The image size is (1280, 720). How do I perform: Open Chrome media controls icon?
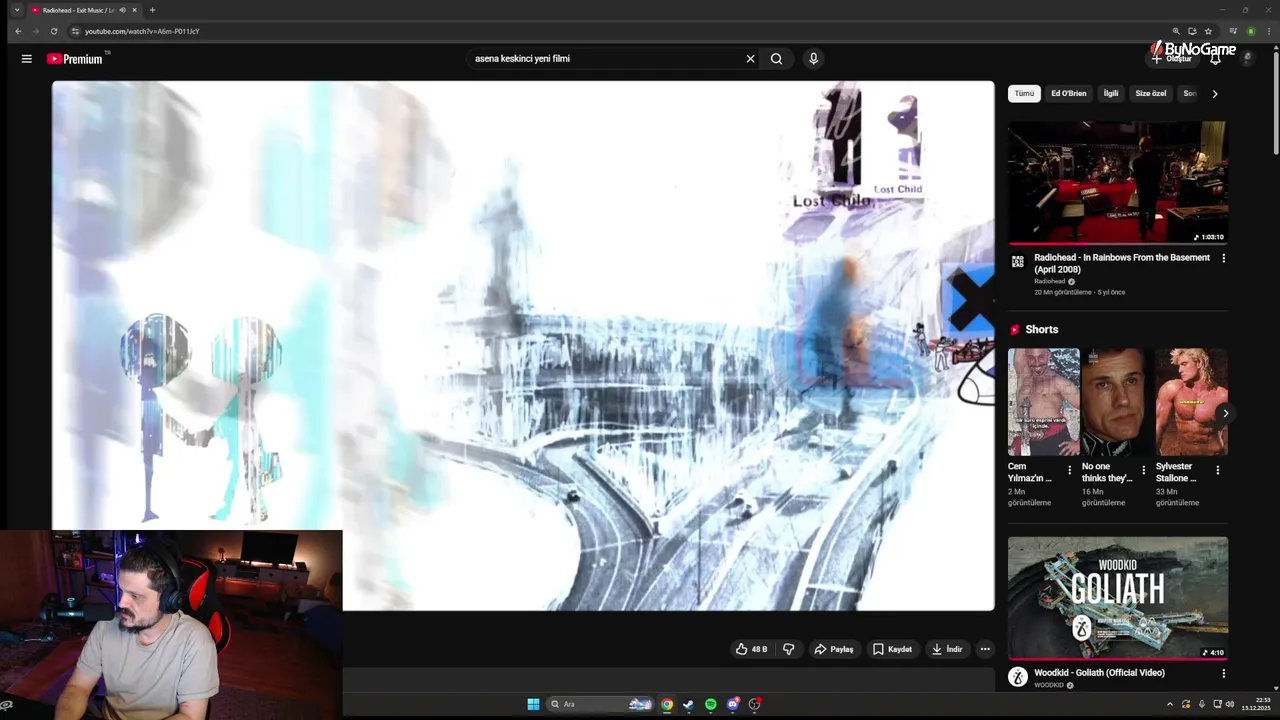1233,31
